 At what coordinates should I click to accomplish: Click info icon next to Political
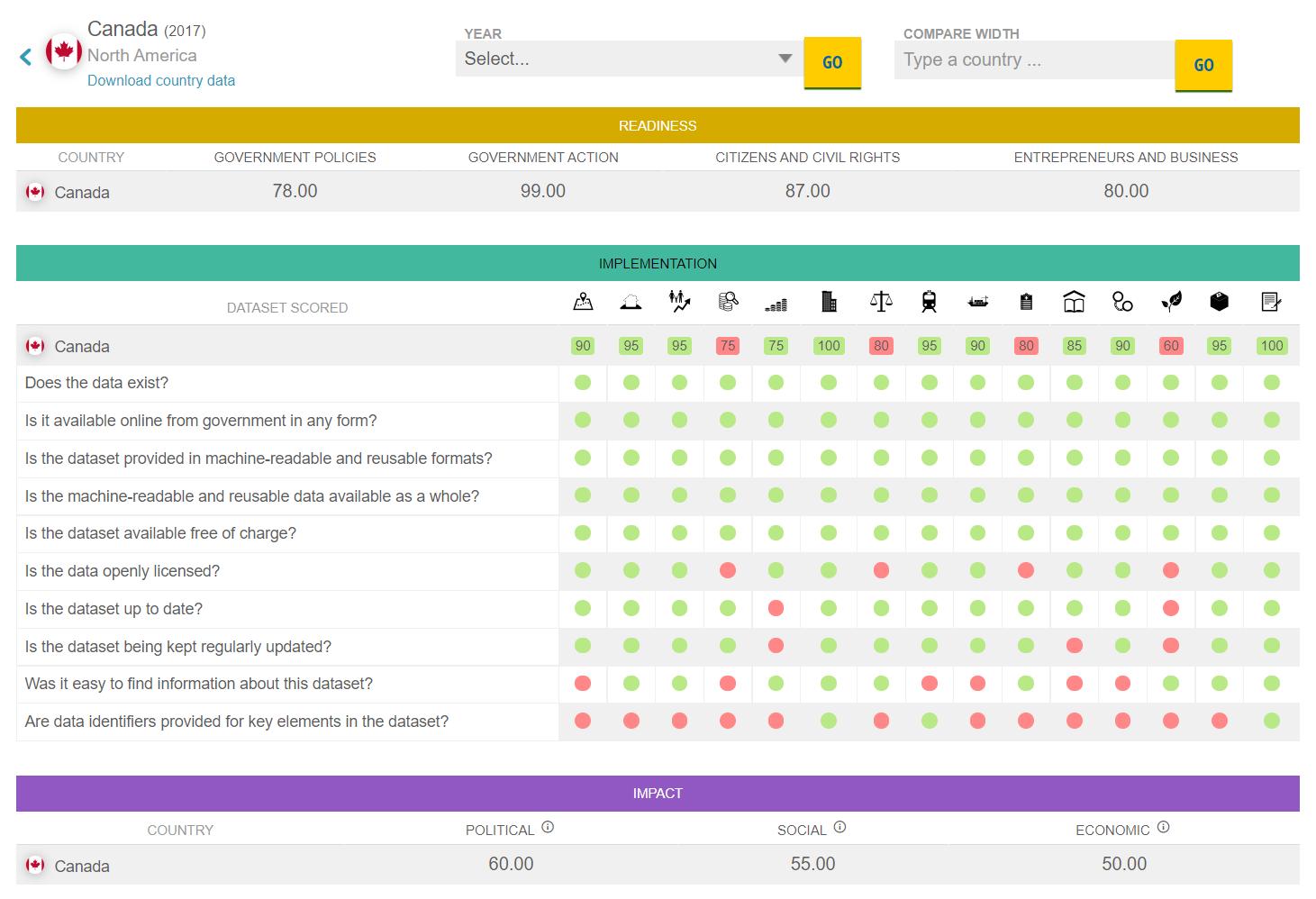[x=548, y=827]
